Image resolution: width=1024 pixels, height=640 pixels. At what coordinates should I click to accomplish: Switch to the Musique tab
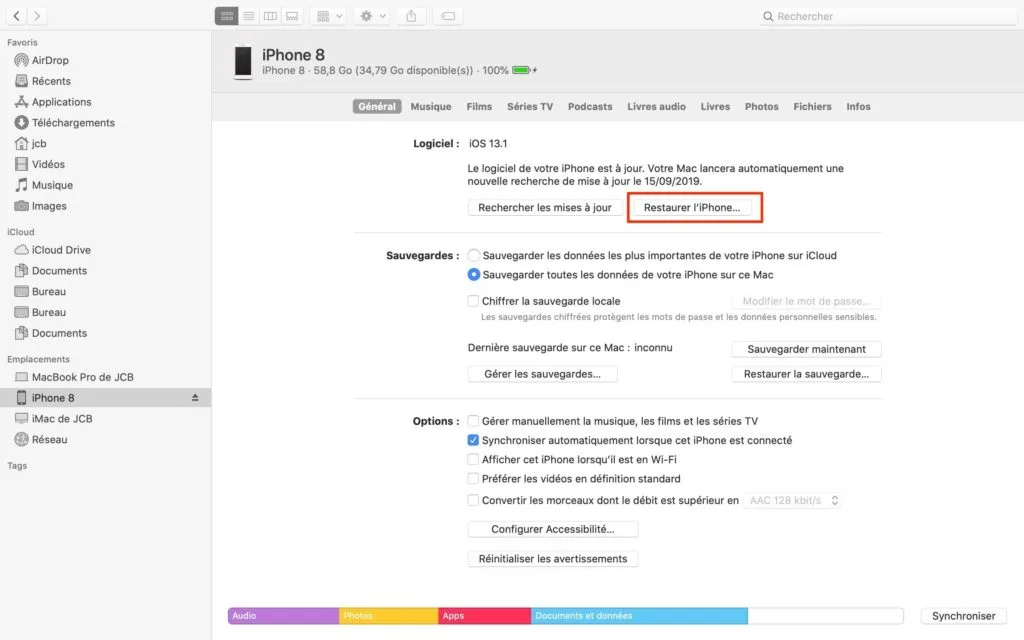point(431,107)
